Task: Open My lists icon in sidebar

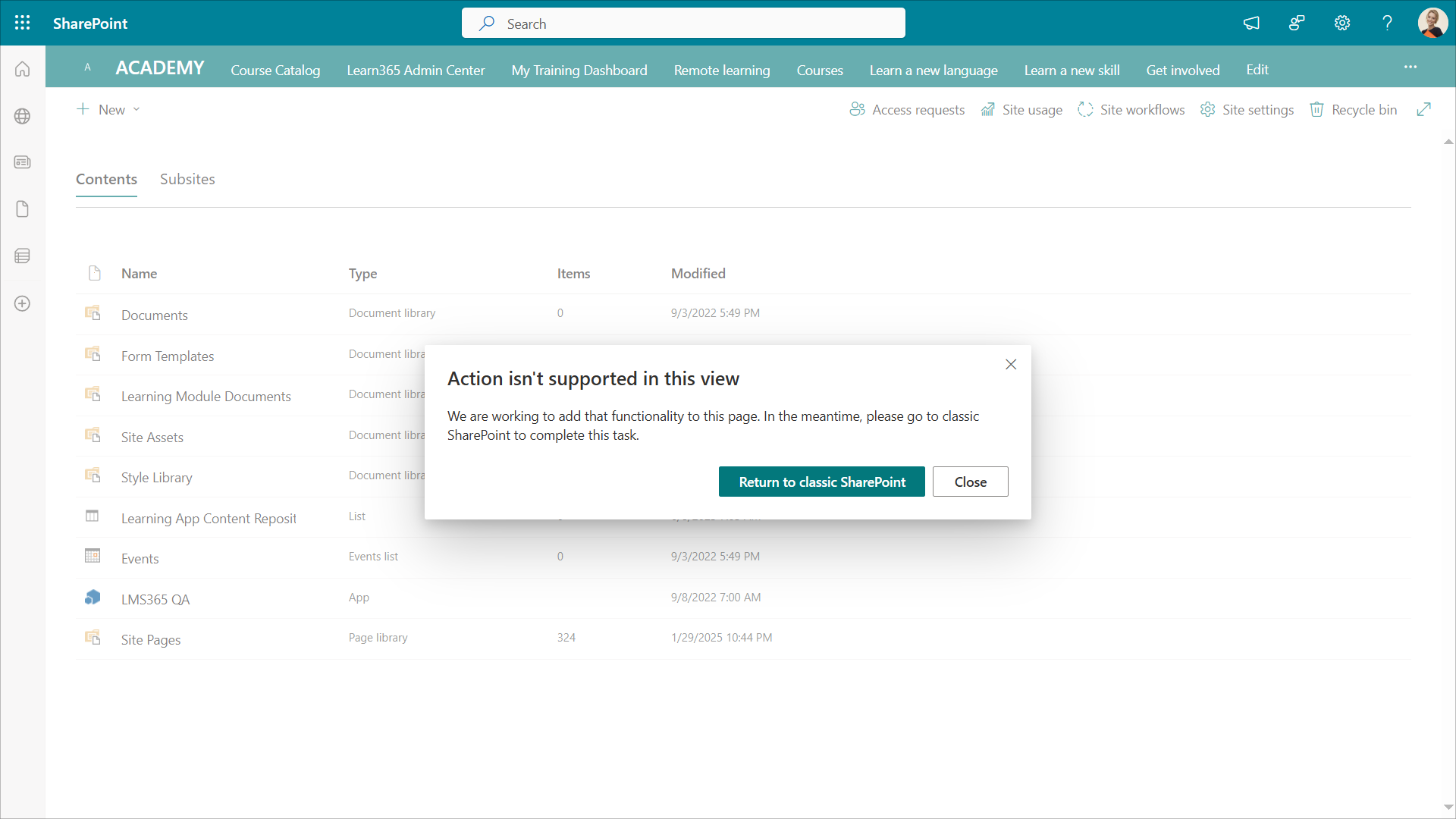Action: coord(23,256)
